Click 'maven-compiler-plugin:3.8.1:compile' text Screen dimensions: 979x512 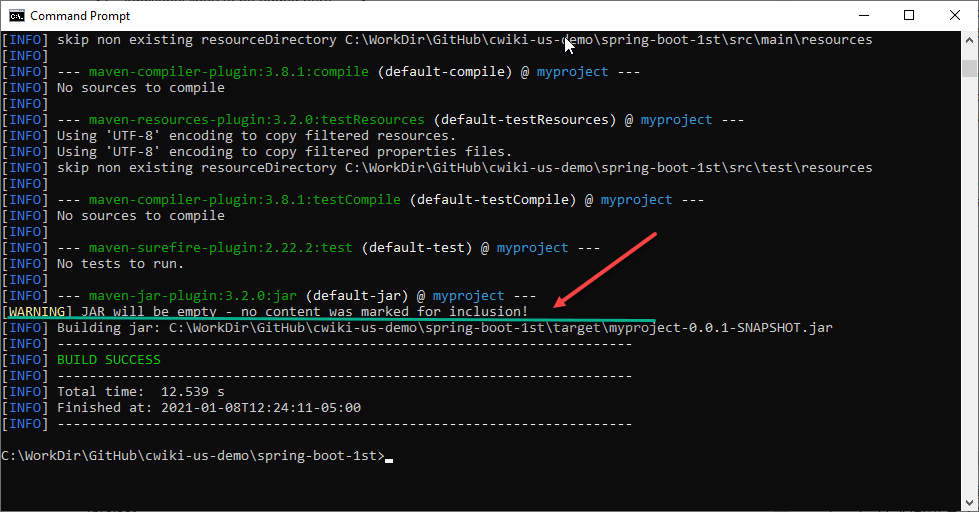click(x=229, y=72)
